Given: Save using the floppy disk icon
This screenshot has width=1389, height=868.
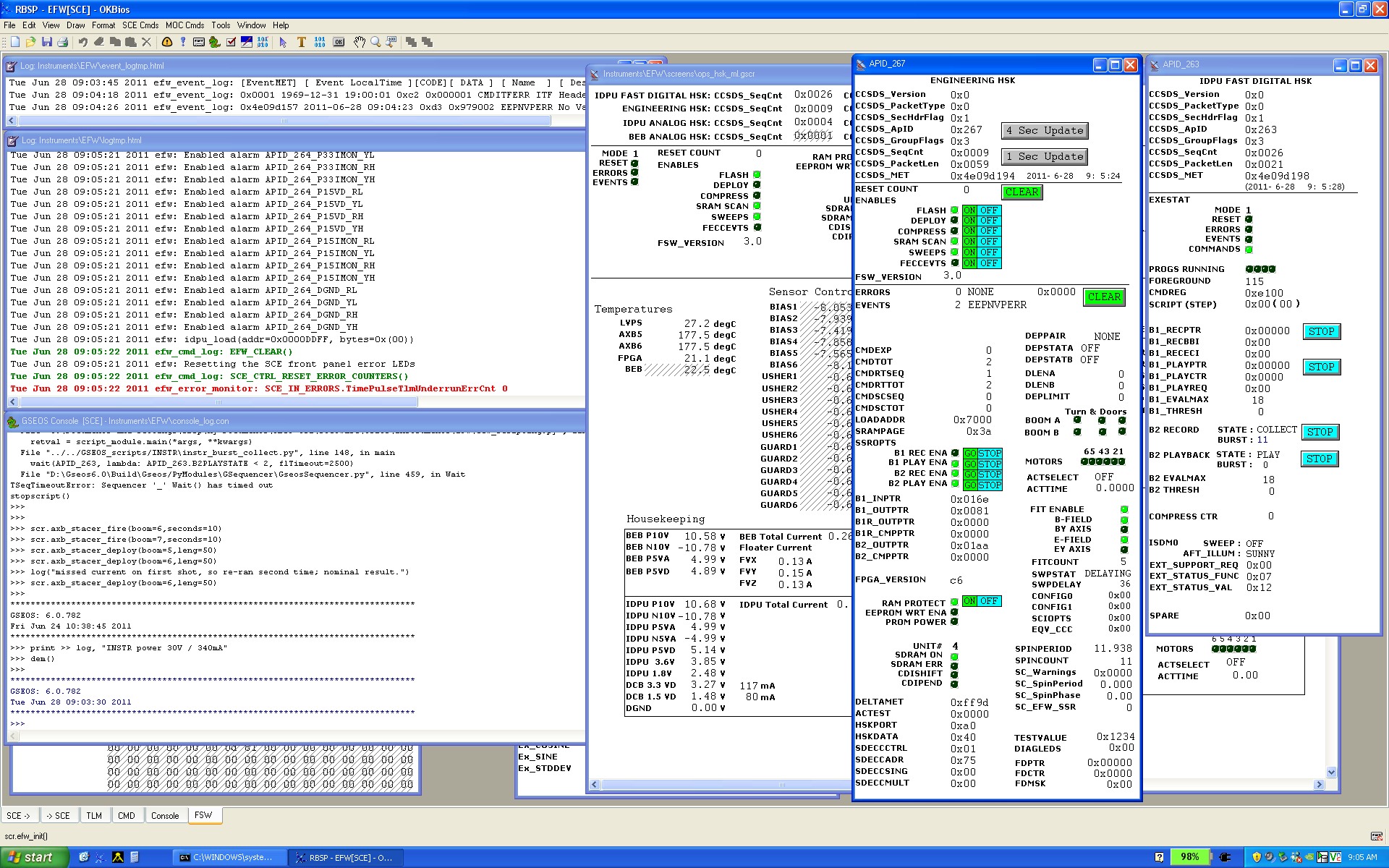Looking at the screenshot, I should click(47, 42).
